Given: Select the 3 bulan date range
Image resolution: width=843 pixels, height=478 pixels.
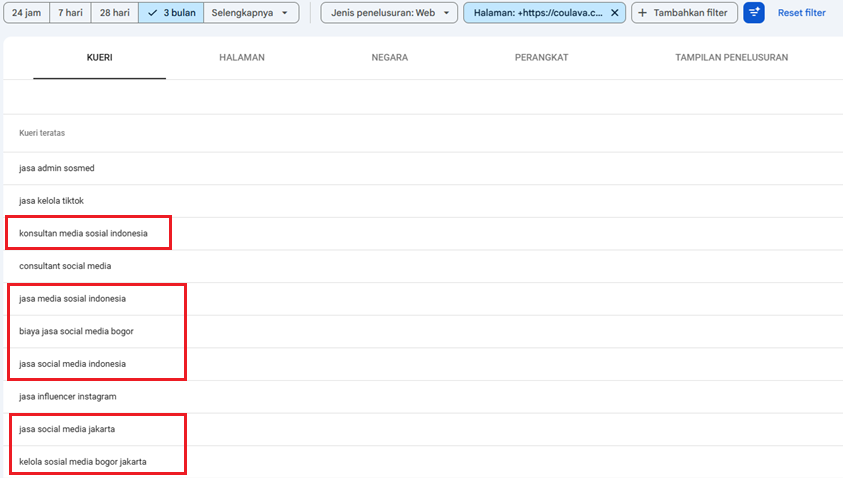Looking at the screenshot, I should [x=171, y=12].
